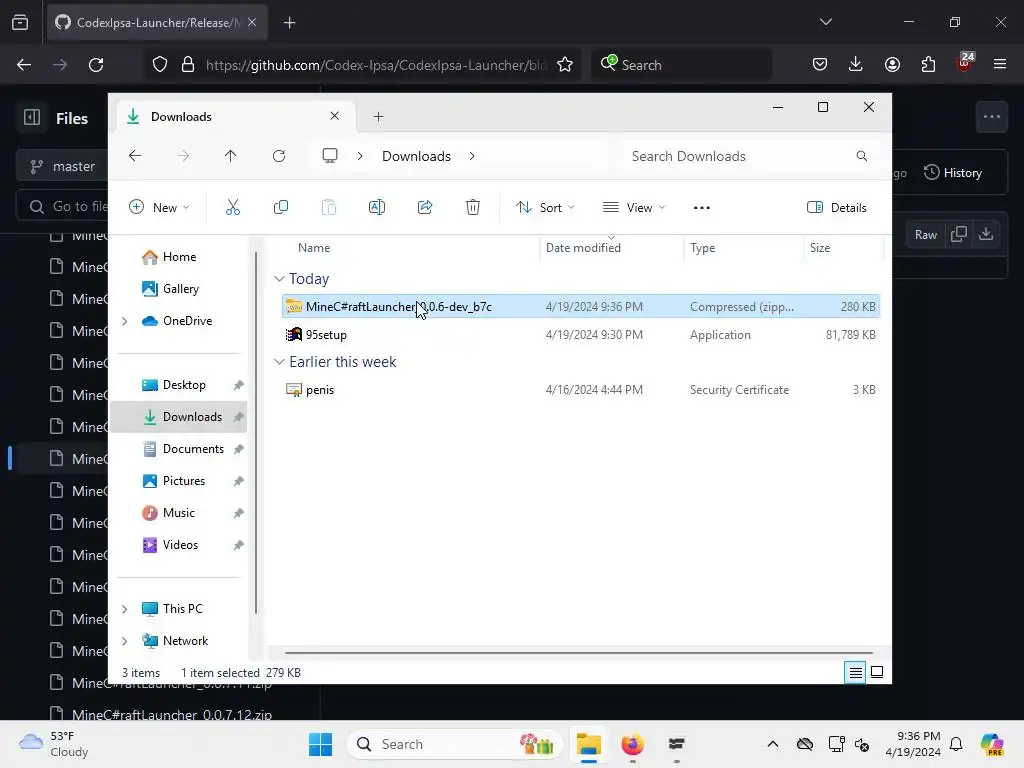Select Home in the navigation pane
Viewport: 1024px width, 768px height.
pyautogui.click(x=179, y=257)
